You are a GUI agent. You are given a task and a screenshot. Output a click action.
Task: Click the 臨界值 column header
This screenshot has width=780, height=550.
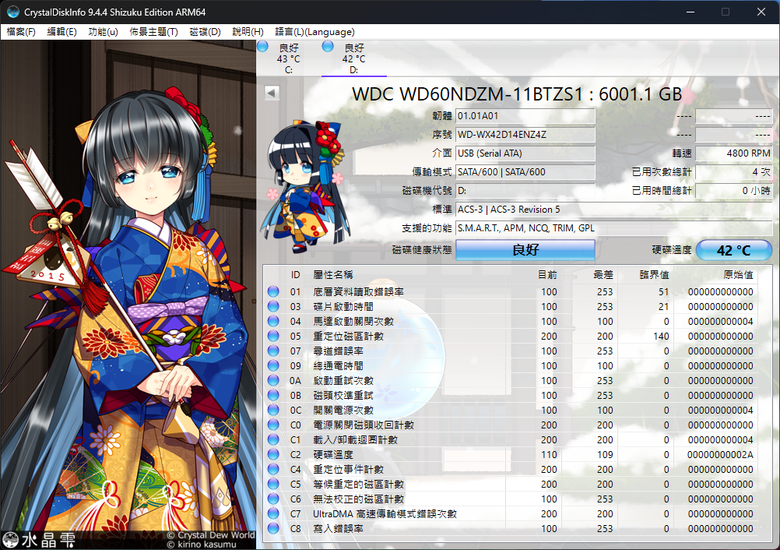654,275
